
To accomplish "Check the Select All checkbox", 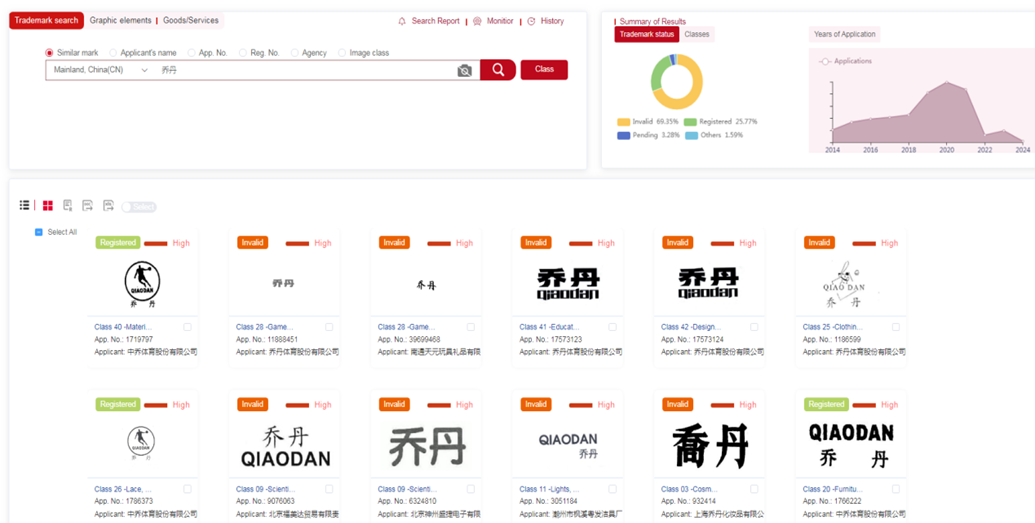I will [x=38, y=232].
